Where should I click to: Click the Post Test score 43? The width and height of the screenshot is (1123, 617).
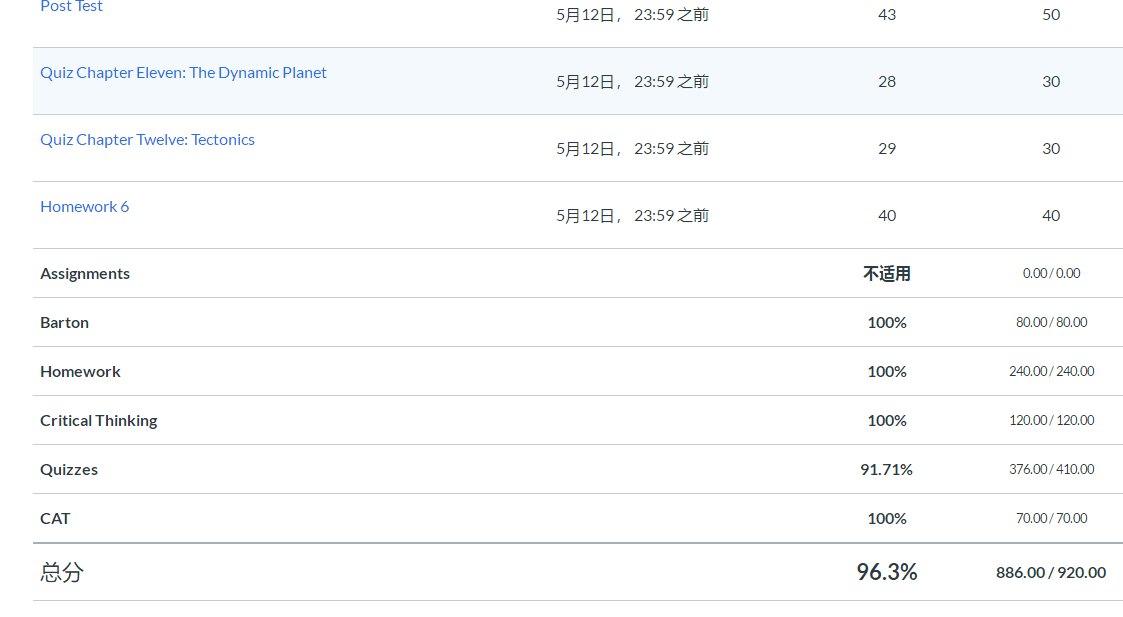click(886, 15)
